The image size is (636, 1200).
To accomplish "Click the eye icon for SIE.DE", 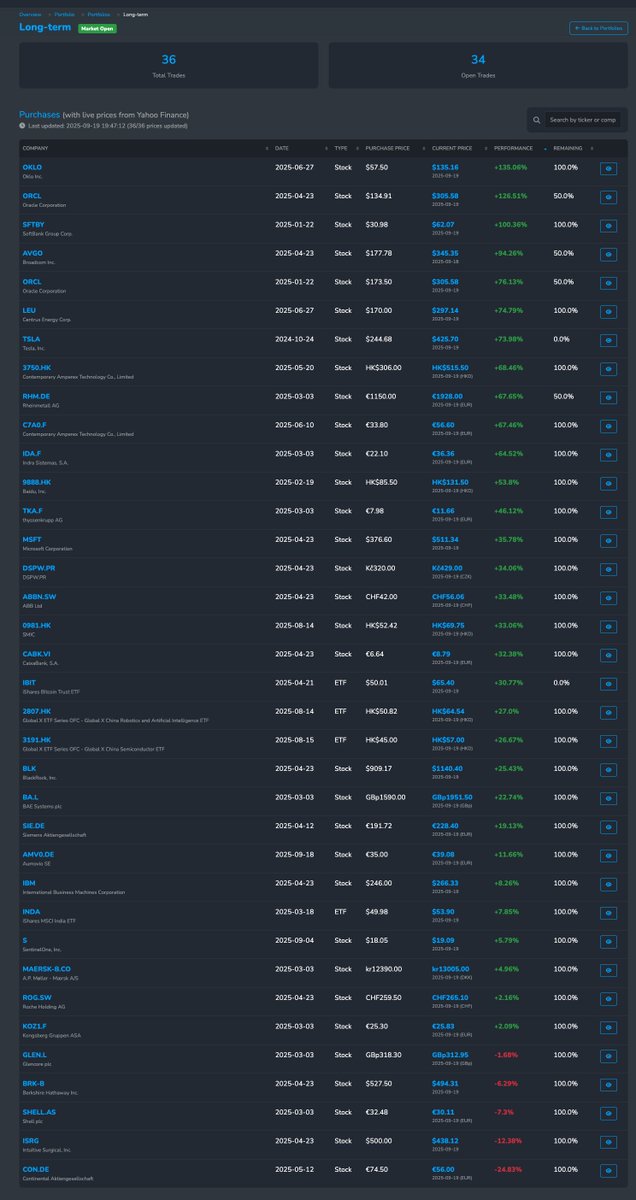I will [x=609, y=829].
